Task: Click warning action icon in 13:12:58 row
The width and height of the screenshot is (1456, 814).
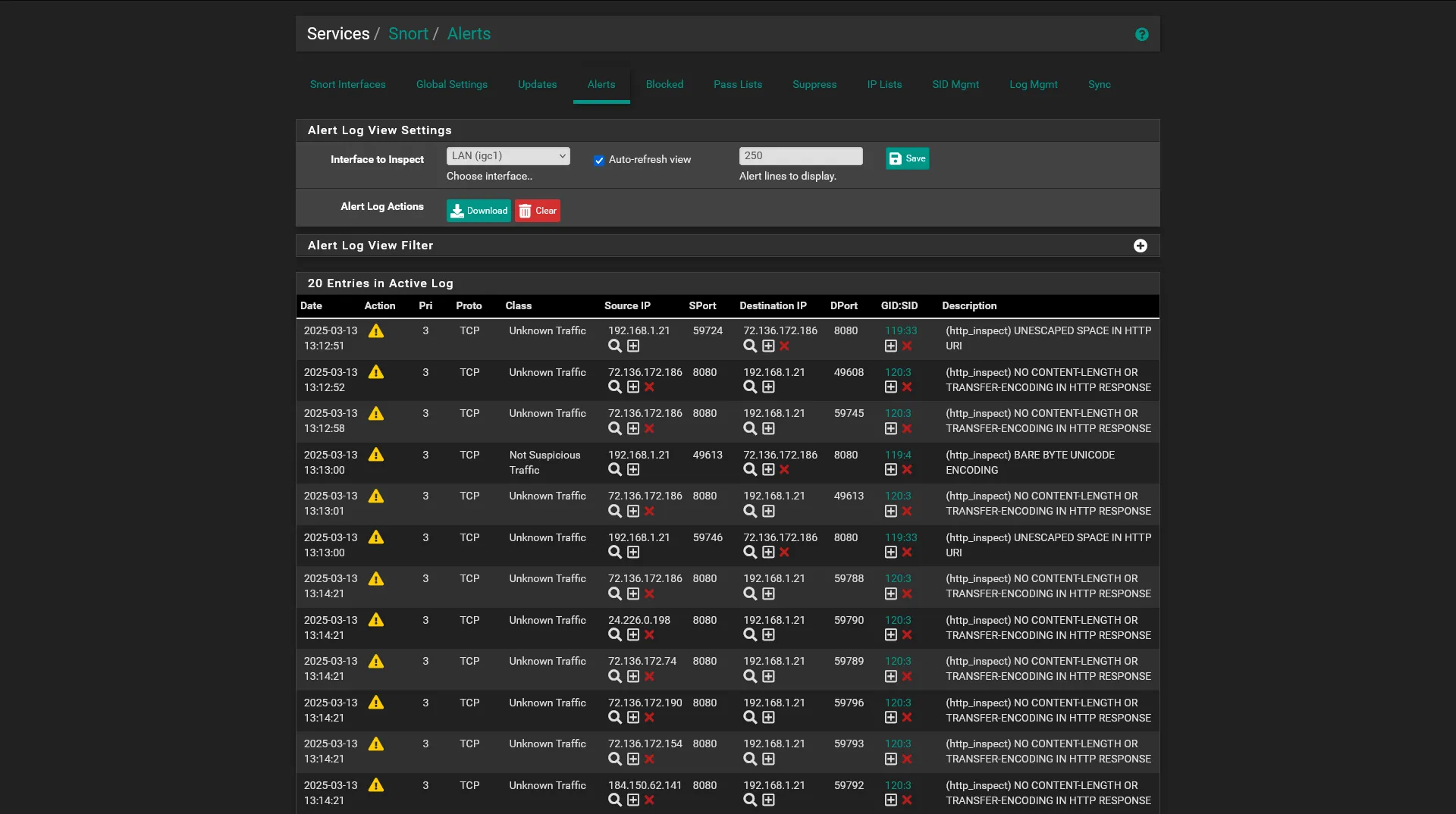Action: pyautogui.click(x=376, y=414)
